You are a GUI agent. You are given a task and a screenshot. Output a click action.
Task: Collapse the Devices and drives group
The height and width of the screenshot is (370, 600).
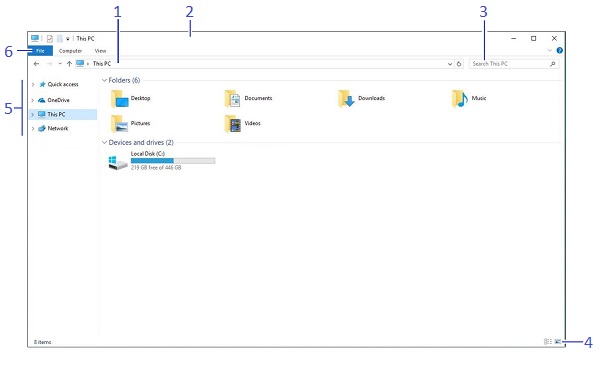[104, 142]
